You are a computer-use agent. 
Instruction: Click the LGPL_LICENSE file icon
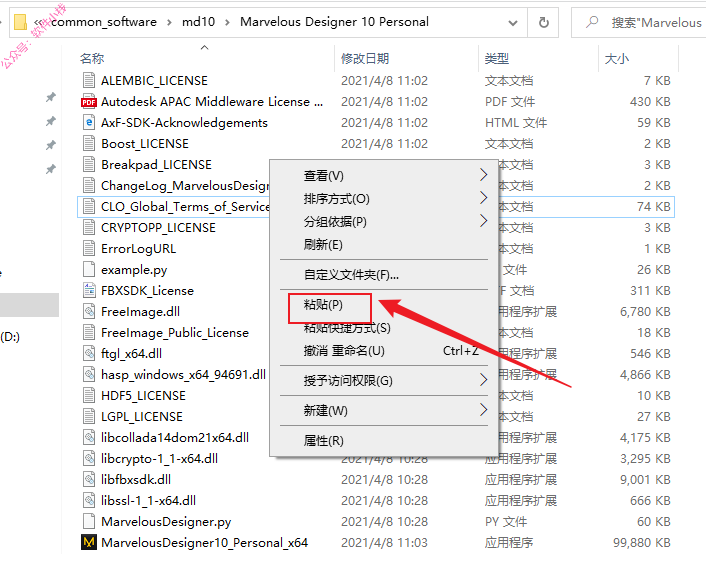[x=89, y=417]
